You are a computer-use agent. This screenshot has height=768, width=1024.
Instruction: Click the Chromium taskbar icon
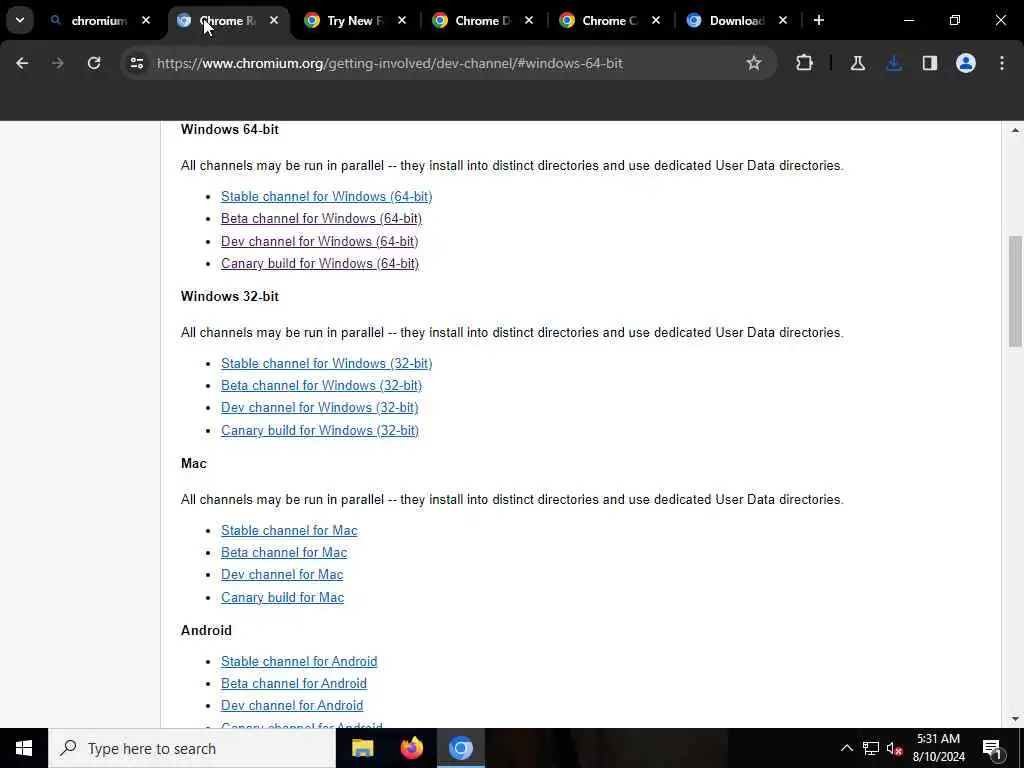pos(460,748)
